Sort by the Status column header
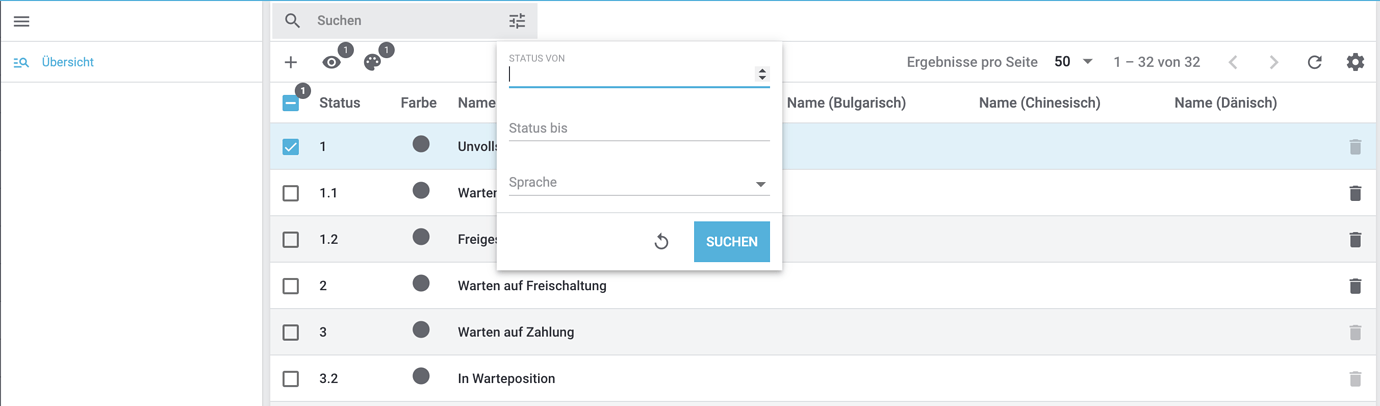Screen dimensions: 1380x406 339,103
